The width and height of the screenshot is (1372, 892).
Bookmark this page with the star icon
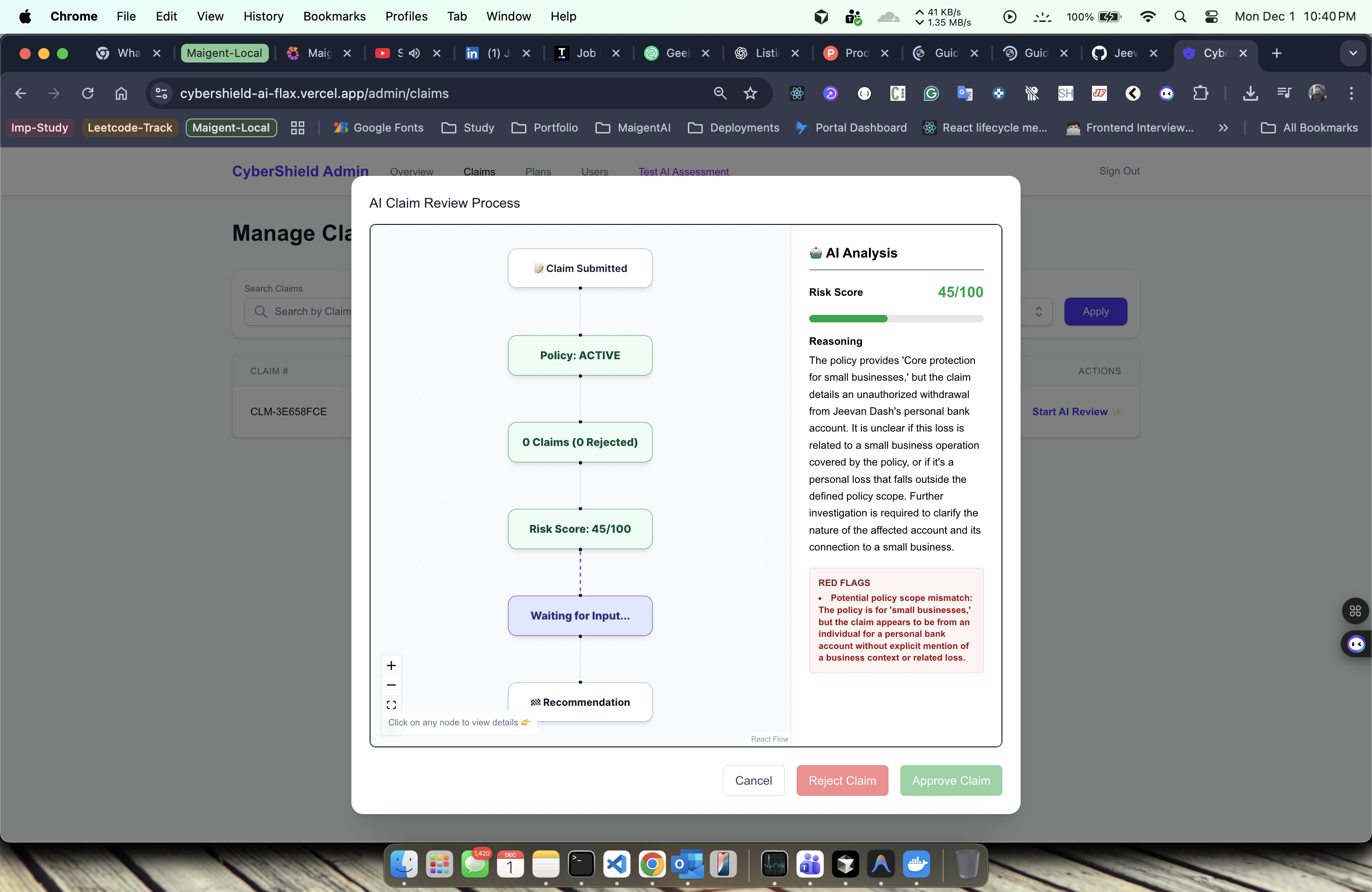[x=750, y=93]
